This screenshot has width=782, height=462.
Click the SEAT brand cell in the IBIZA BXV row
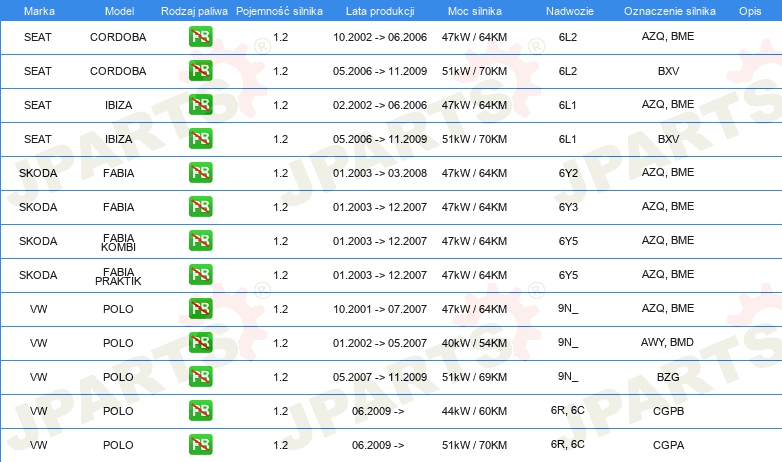[38, 139]
